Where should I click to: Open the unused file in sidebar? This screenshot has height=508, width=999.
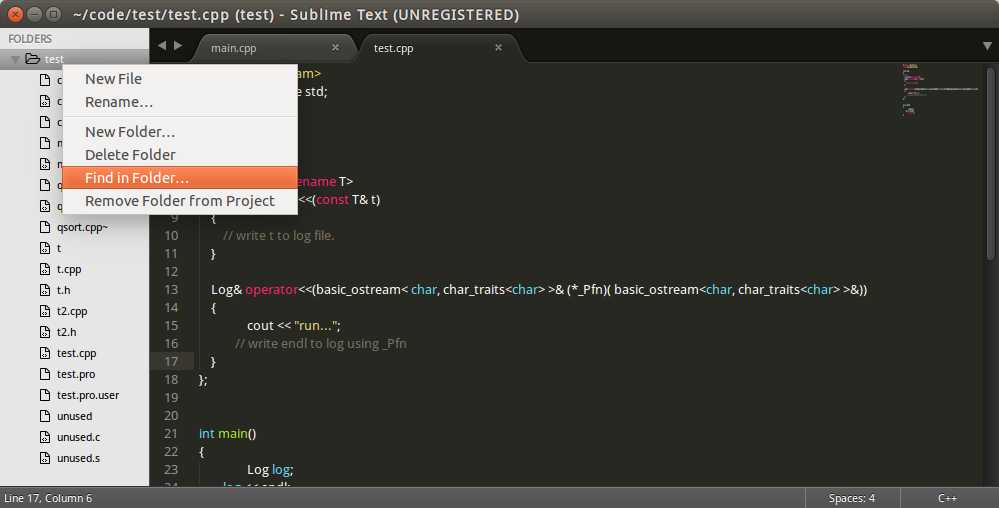click(x=75, y=416)
